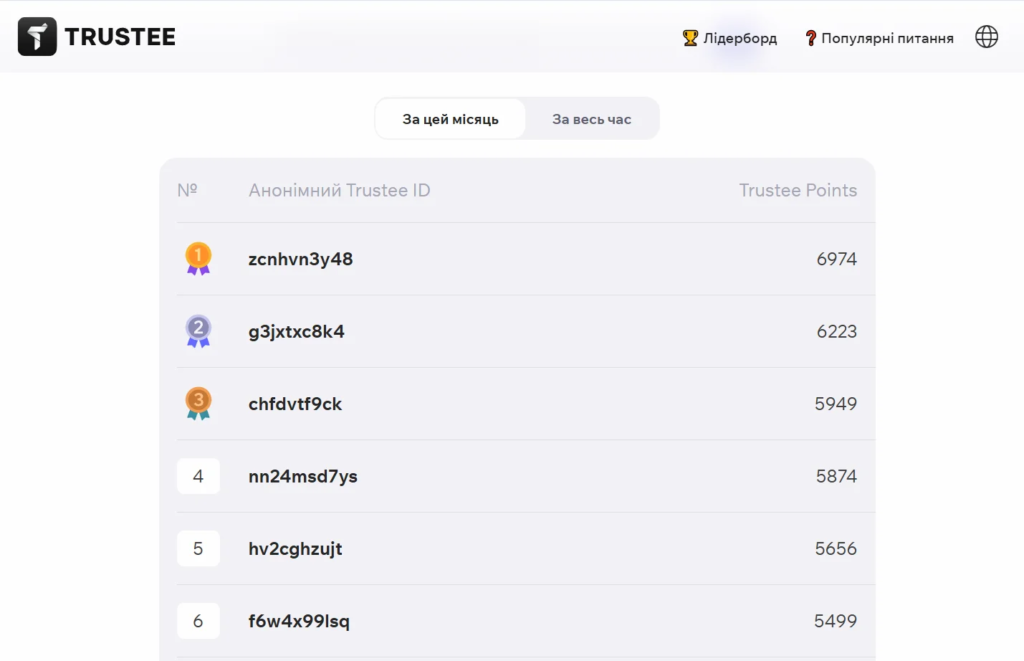
Task: Click the rank 5 number badge
Action: click(198, 549)
